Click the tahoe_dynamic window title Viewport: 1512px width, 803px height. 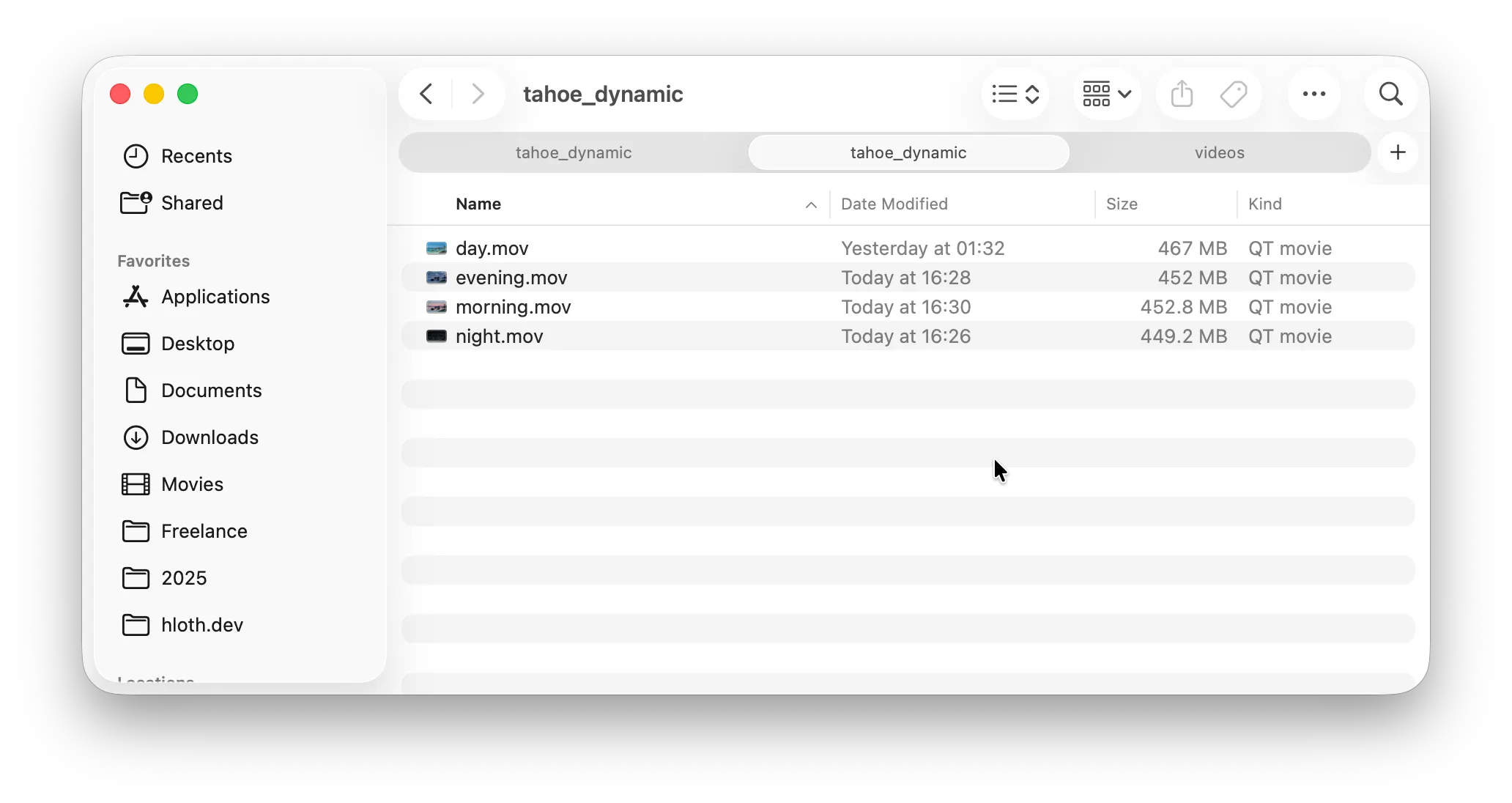pyautogui.click(x=603, y=94)
